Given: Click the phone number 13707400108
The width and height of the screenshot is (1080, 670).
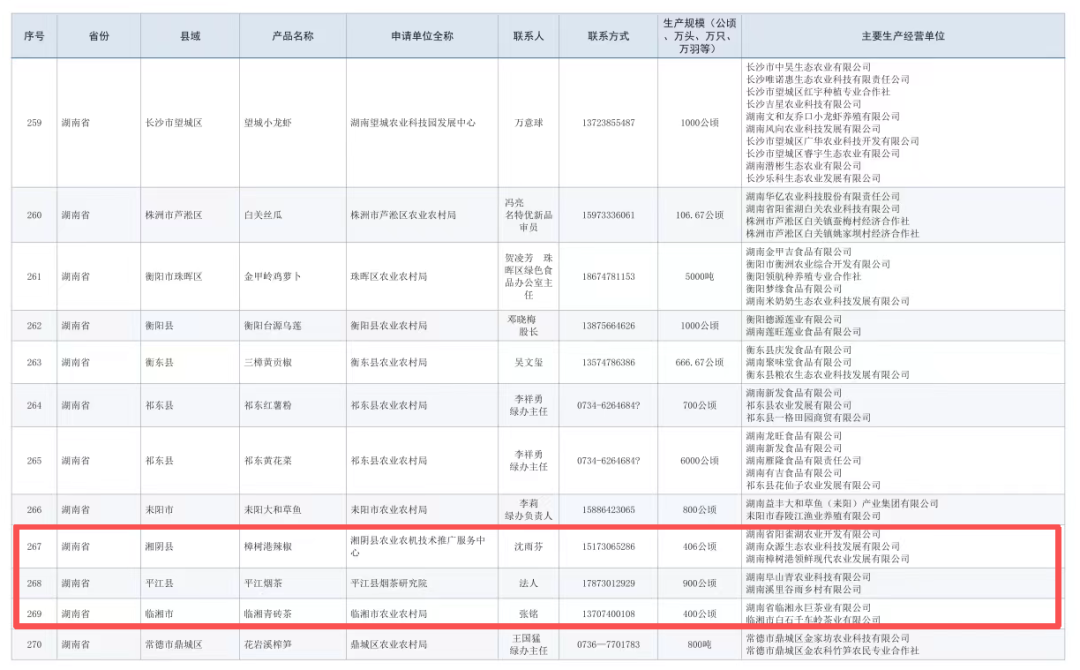Looking at the screenshot, I should 608,613.
